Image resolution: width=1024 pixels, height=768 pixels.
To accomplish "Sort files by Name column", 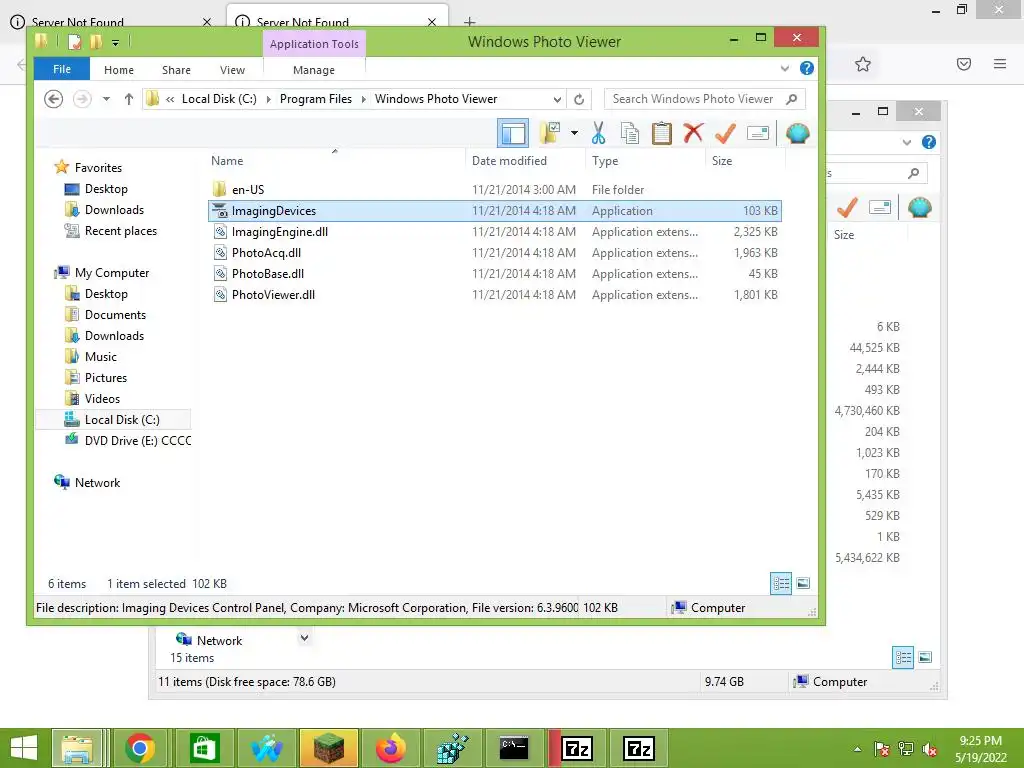I will coord(227,161).
